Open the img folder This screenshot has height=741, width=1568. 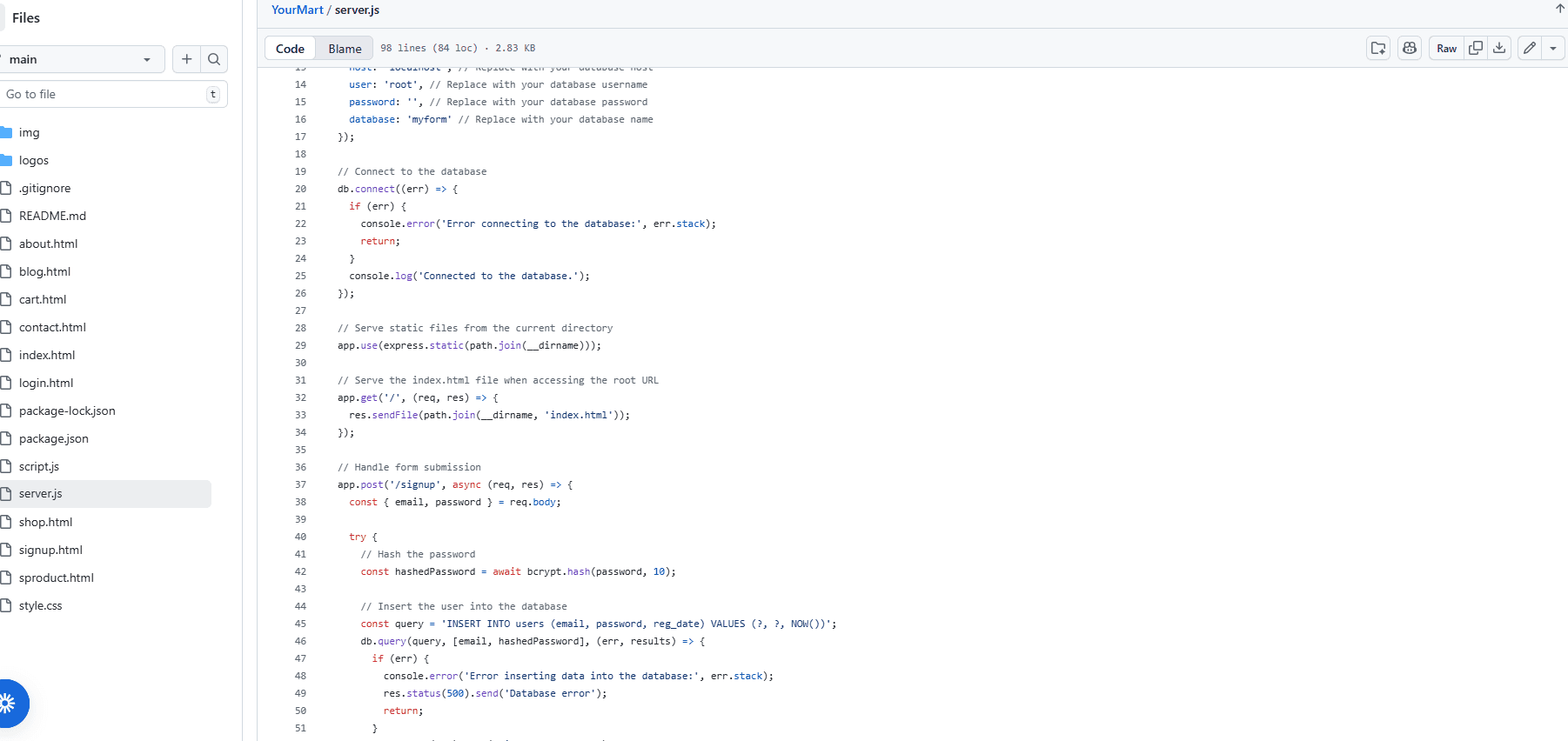click(x=30, y=132)
